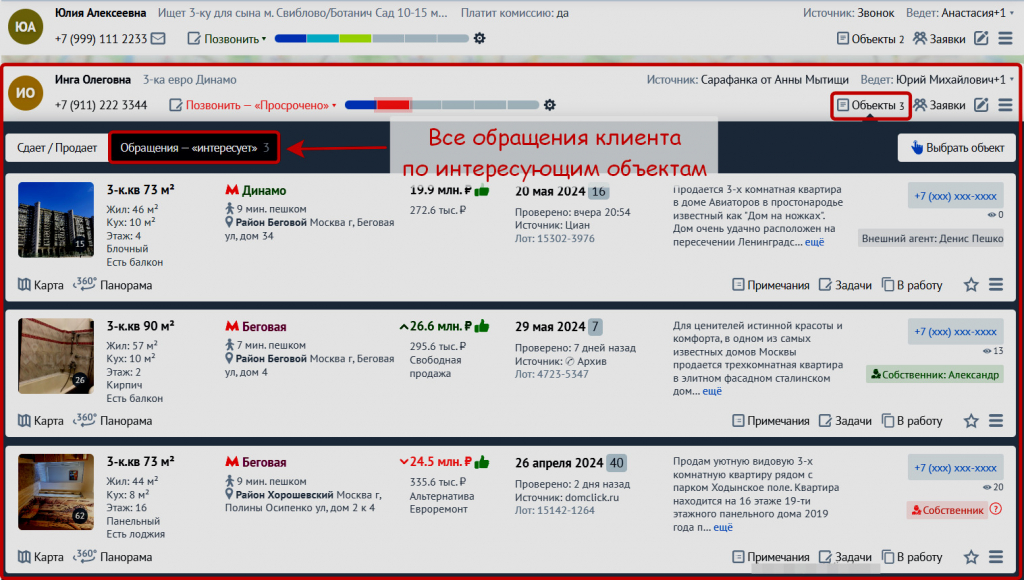Screen dimensions: 1024x580
Task: Reveal hidden phone number on Динамо listing
Action: [955, 196]
